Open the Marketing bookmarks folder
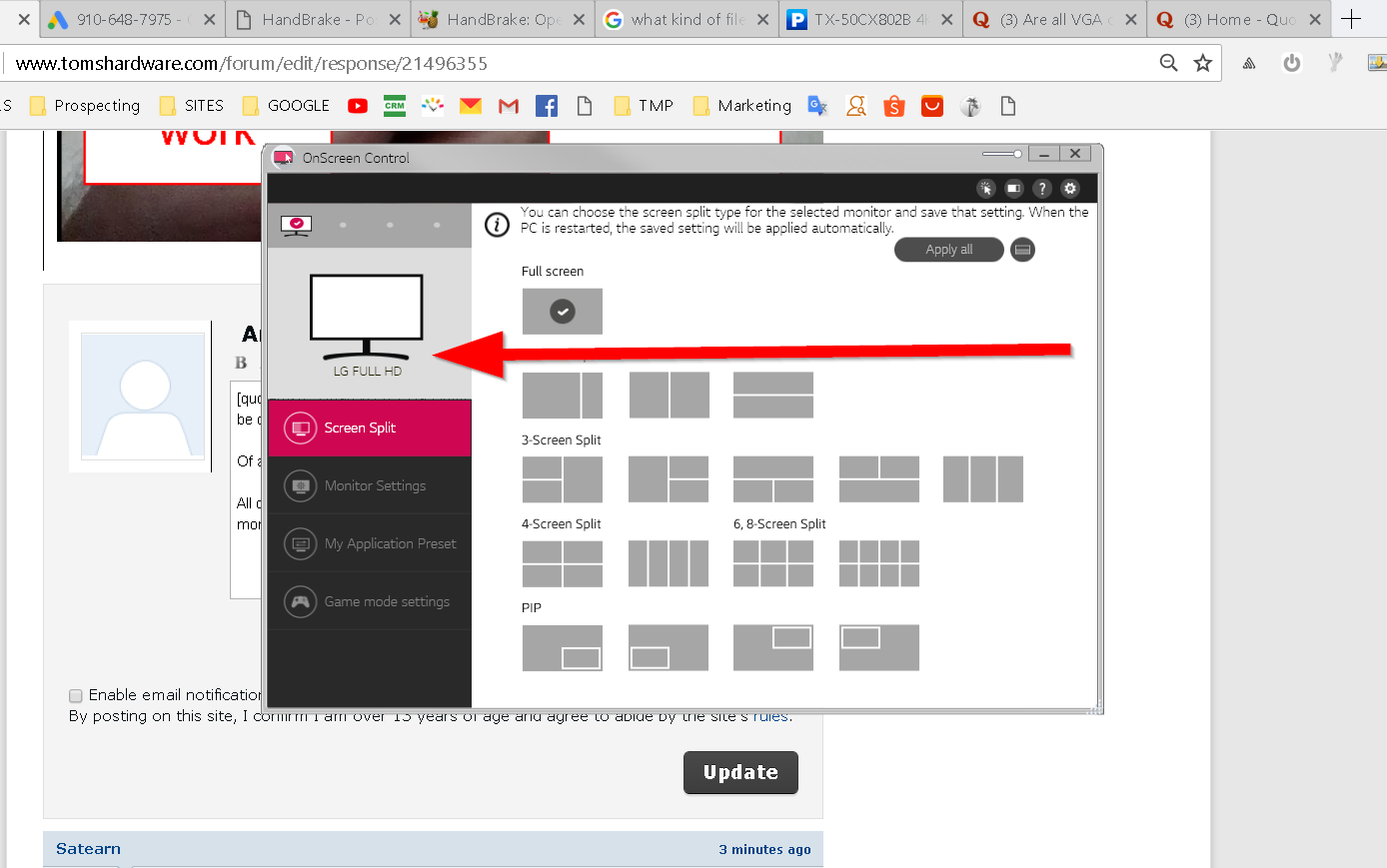This screenshot has height=868, width=1387. [742, 106]
